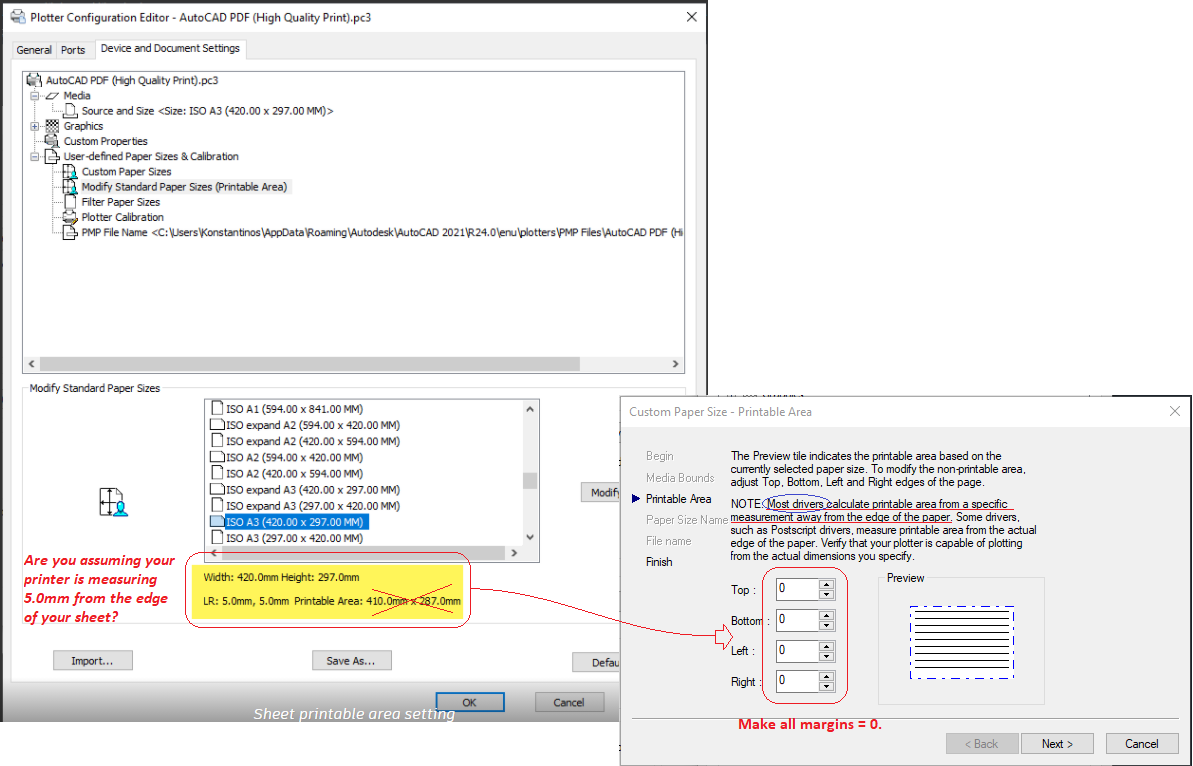Expand the Graphics tree node

tap(34, 126)
